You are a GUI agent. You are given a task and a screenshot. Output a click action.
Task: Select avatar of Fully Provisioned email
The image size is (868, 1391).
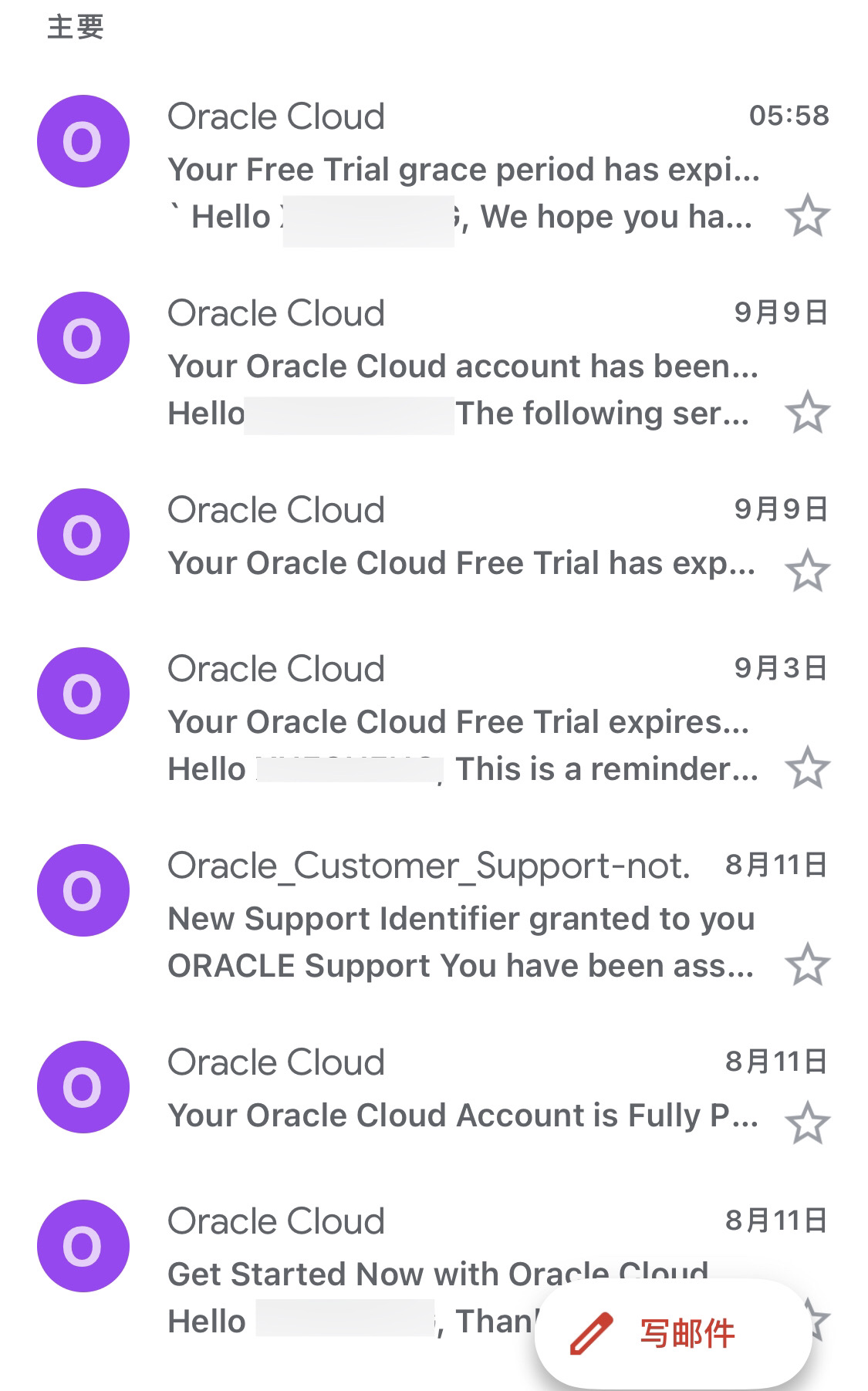pyautogui.click(x=83, y=1087)
